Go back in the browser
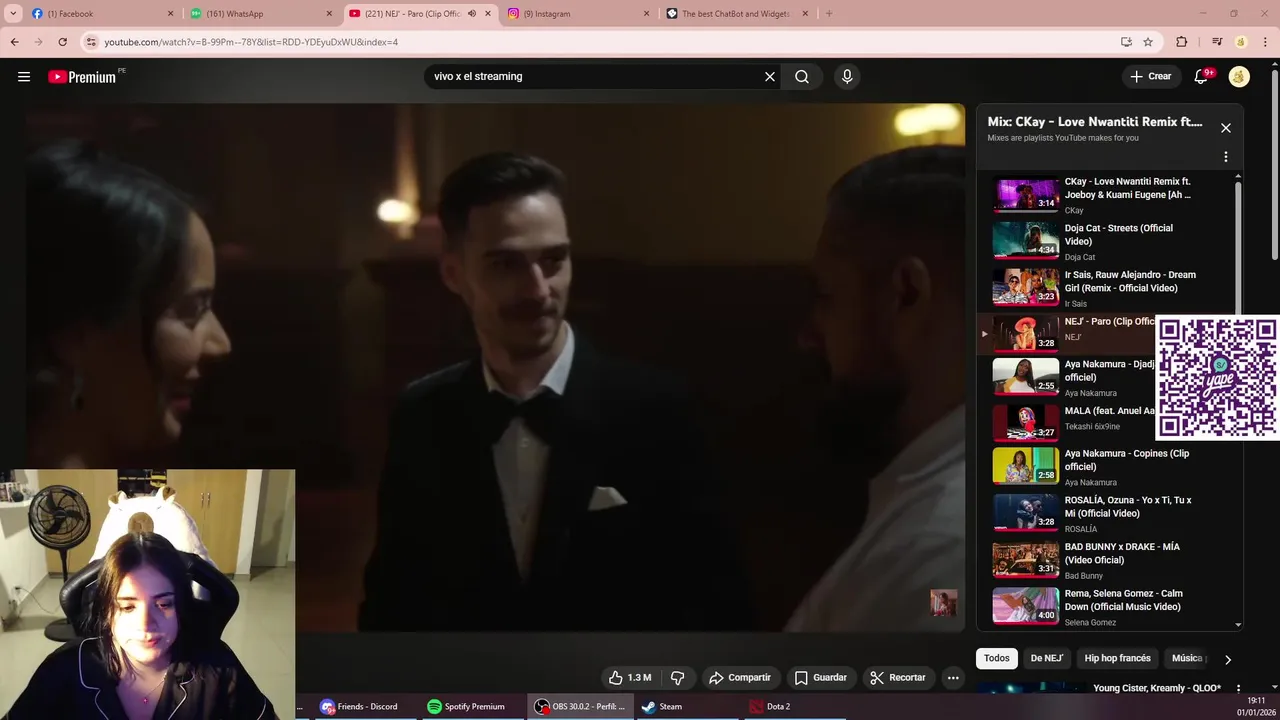The width and height of the screenshot is (1280, 720). pyautogui.click(x=14, y=42)
